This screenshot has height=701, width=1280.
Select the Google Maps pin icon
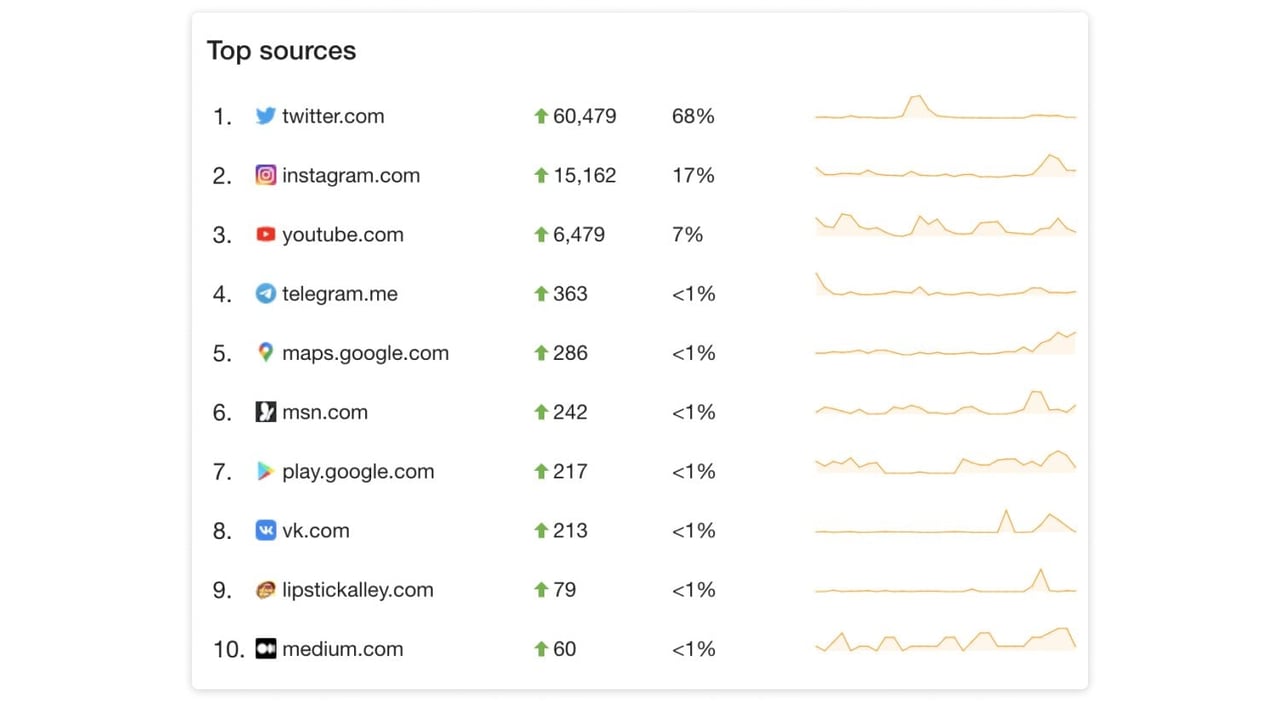click(265, 352)
